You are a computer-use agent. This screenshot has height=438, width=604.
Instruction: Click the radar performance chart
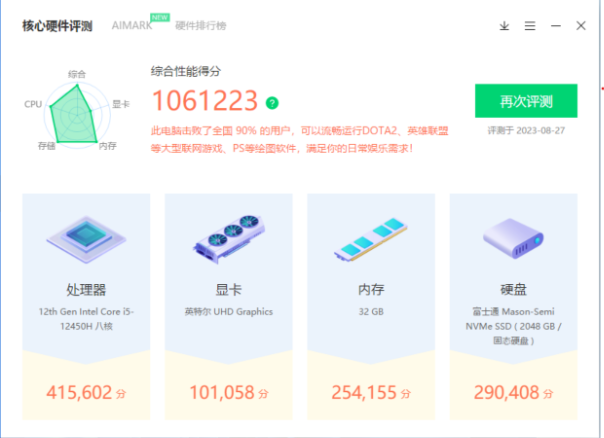click(77, 115)
